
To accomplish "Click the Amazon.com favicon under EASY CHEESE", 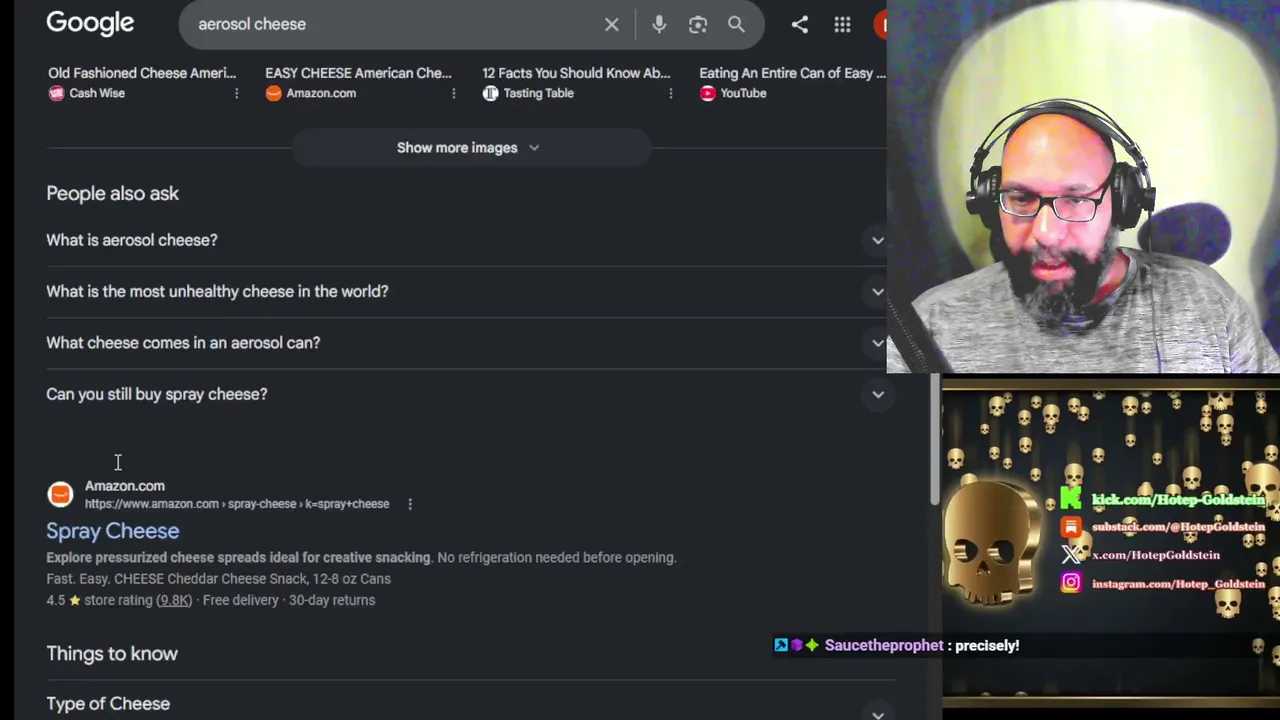I will pyautogui.click(x=273, y=93).
